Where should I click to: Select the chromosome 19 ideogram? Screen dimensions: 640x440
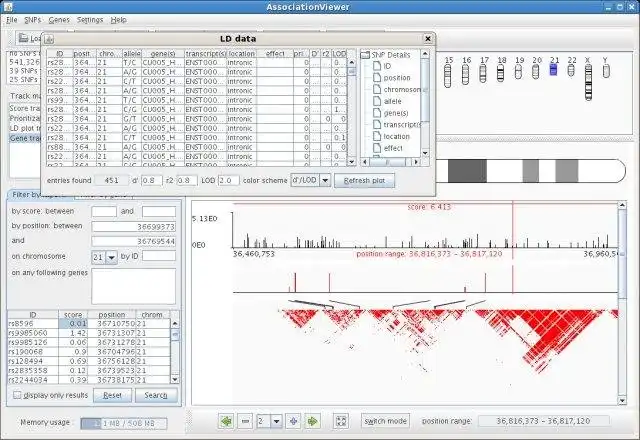coord(518,72)
